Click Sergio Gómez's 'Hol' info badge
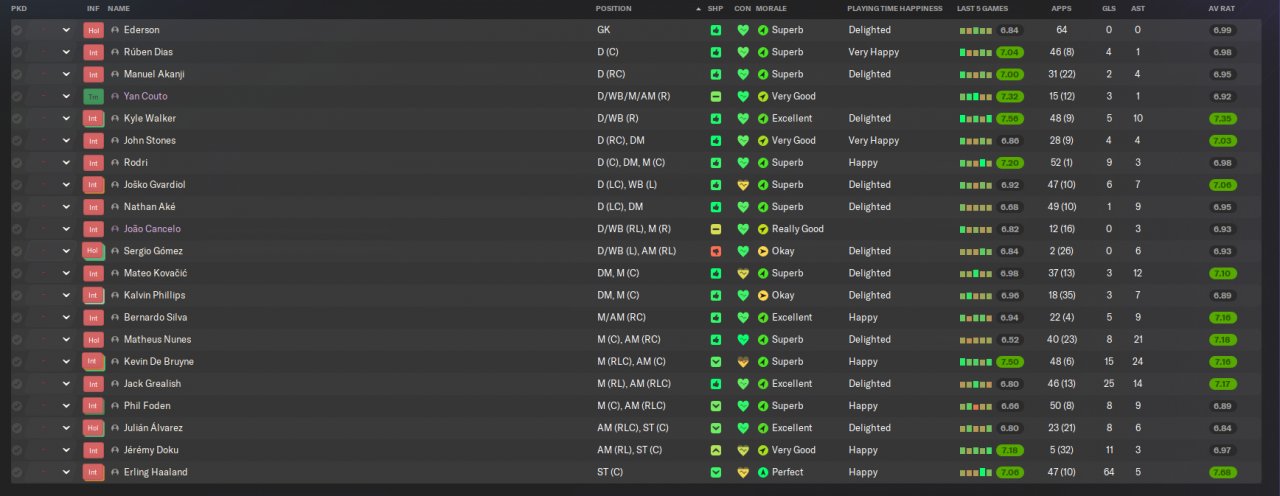Viewport: 1280px width, 496px height. coord(94,251)
